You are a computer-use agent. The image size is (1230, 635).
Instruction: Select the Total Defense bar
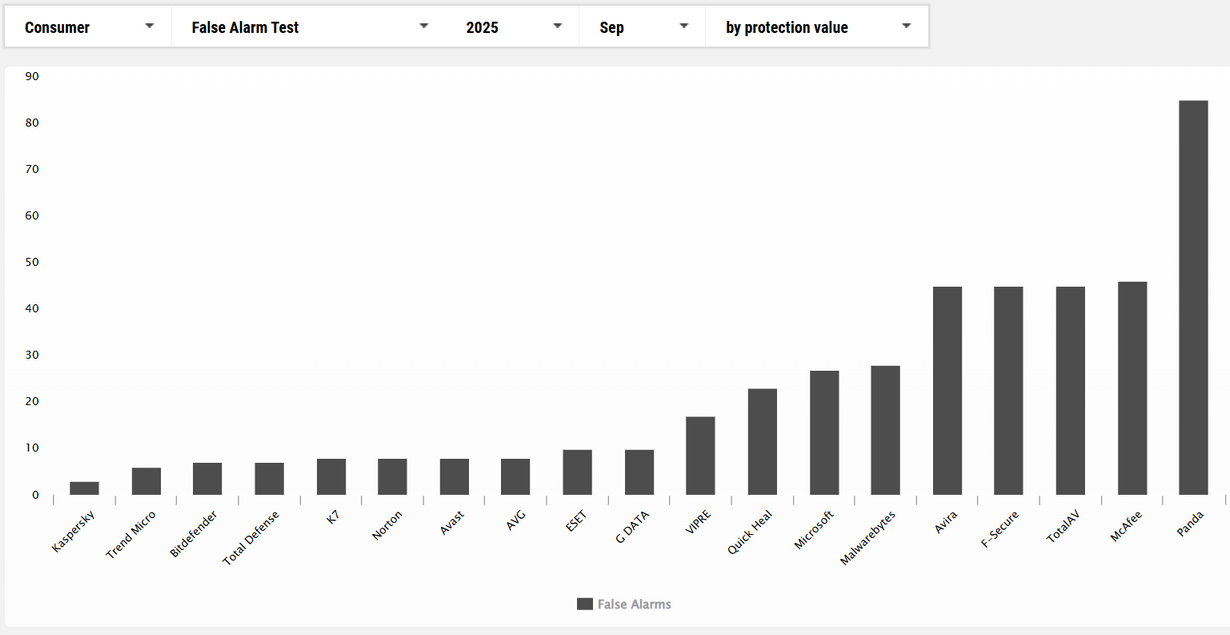tap(269, 479)
